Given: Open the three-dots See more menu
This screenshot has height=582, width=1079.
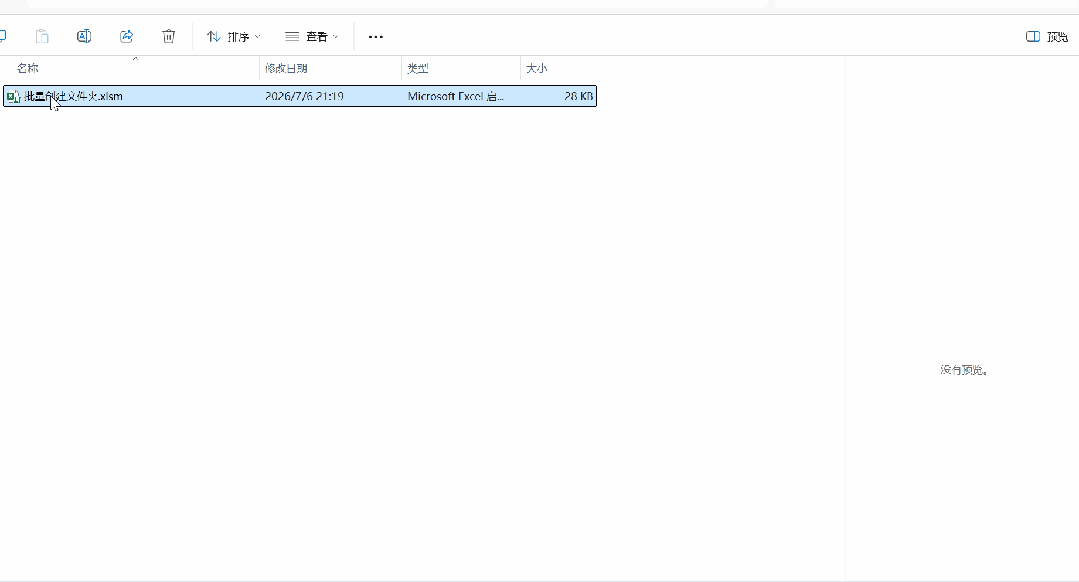Looking at the screenshot, I should pos(376,36).
